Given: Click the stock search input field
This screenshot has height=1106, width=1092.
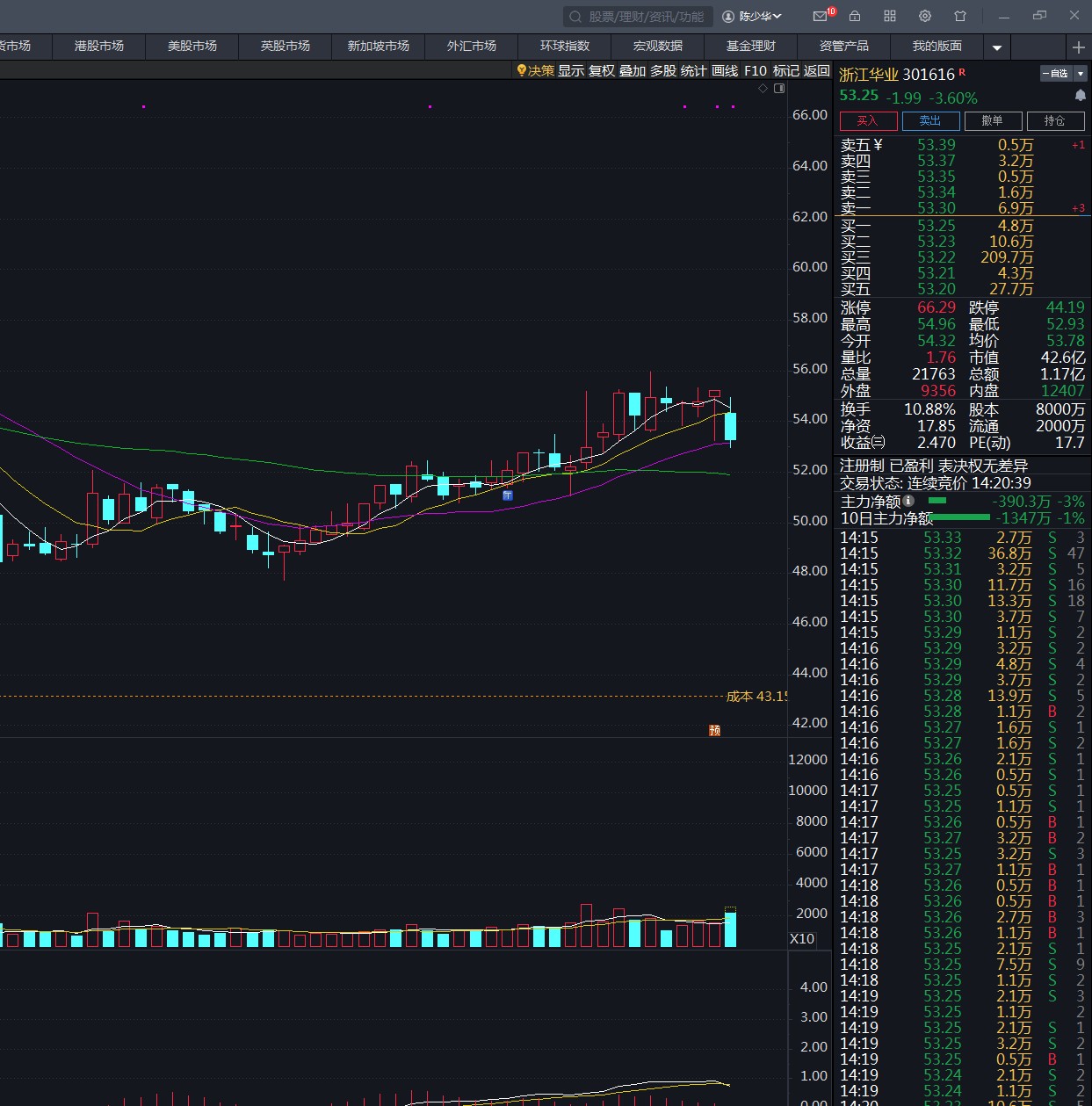Looking at the screenshot, I should pos(646,16).
